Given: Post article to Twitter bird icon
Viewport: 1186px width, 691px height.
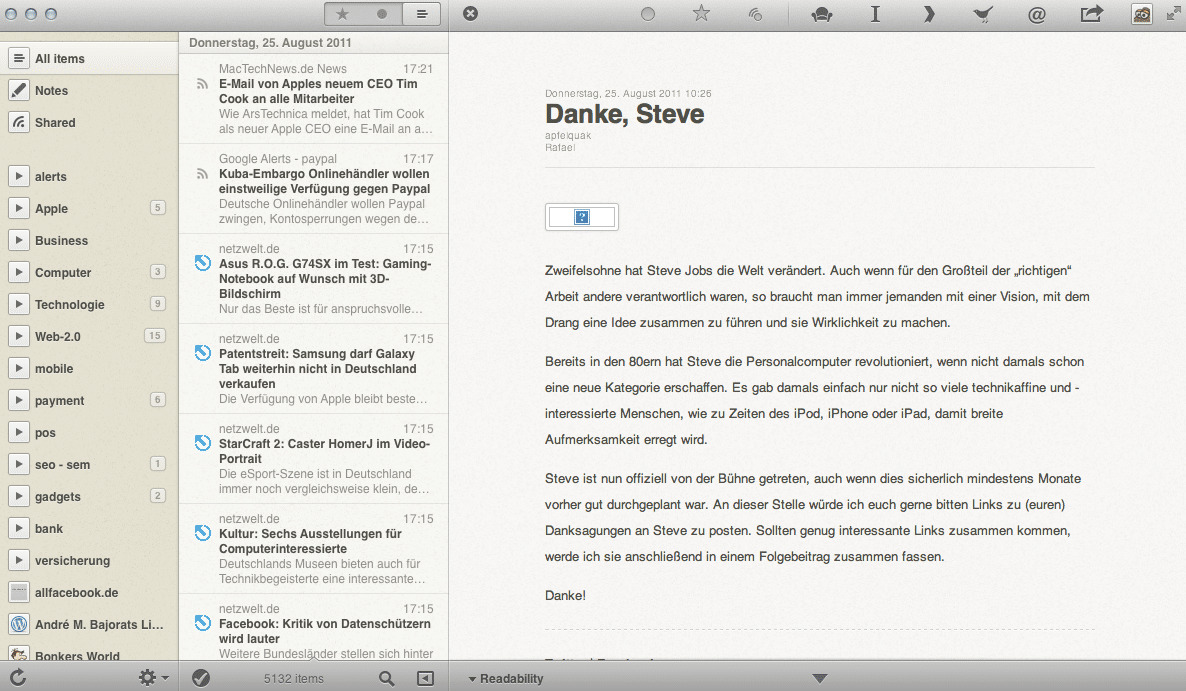Looking at the screenshot, I should (983, 14).
